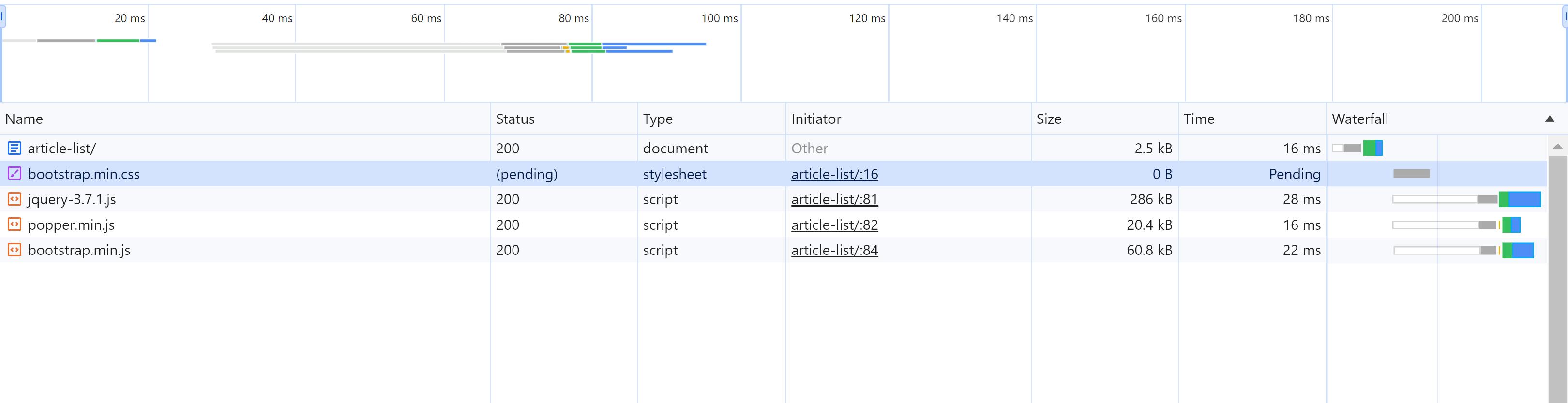Click the article-list/ document icon

coord(14,148)
